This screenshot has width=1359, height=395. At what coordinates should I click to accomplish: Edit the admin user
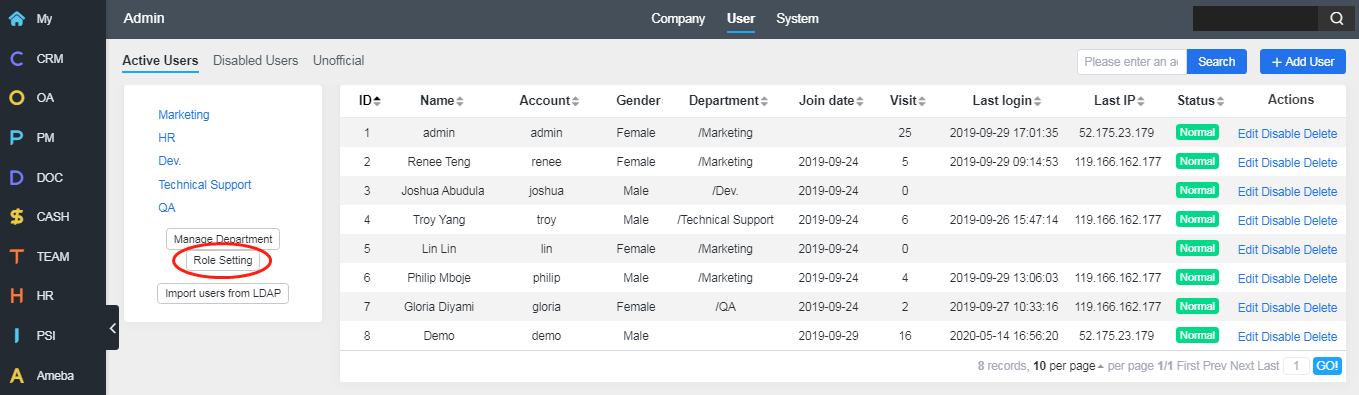click(1248, 133)
